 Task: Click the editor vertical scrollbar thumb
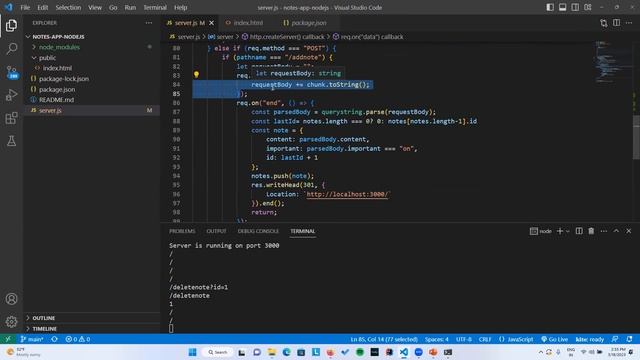pos(636,138)
